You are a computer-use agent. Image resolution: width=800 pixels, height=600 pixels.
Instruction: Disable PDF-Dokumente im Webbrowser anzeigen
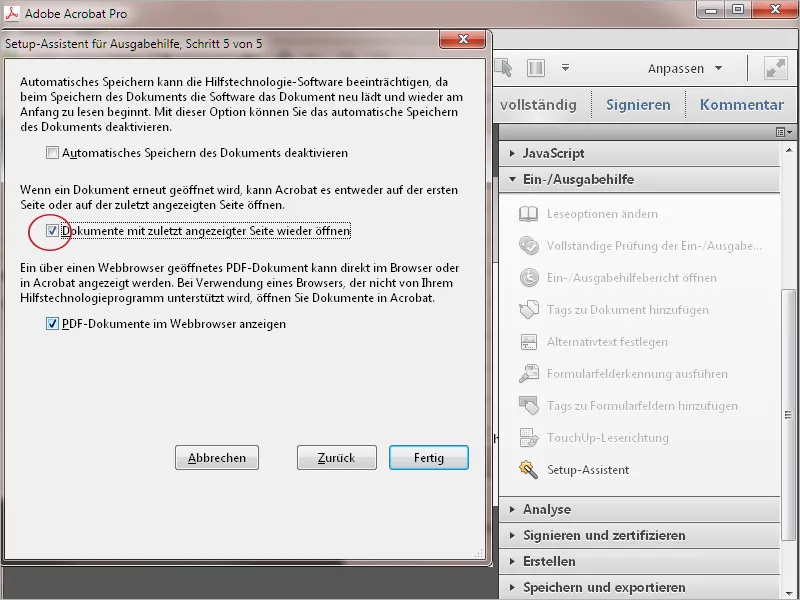click(x=53, y=324)
